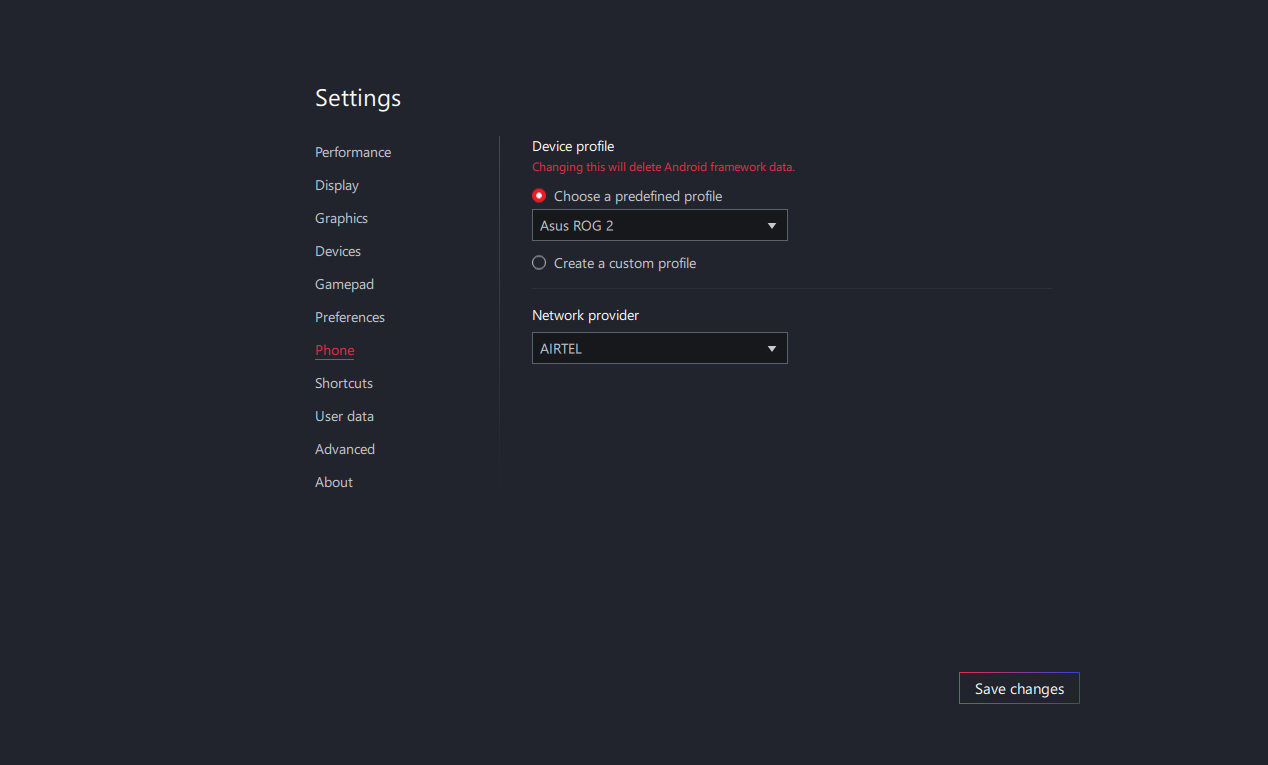Go to Graphics settings

click(341, 218)
